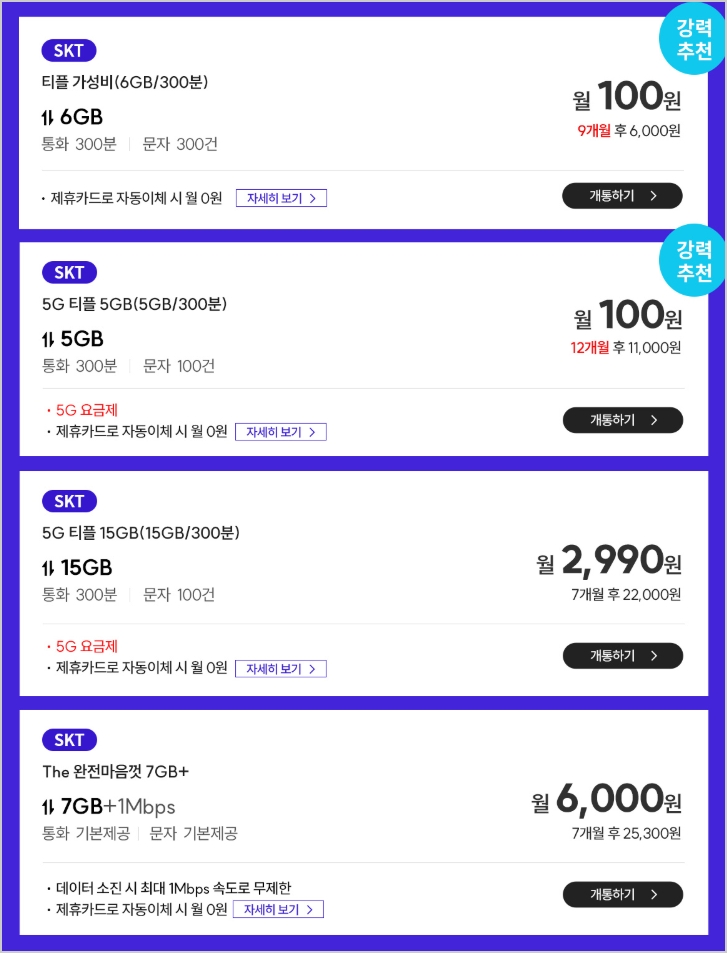Click SKT badge on 5G 티플 15GB plan
The image size is (727, 953).
[x=69, y=501]
